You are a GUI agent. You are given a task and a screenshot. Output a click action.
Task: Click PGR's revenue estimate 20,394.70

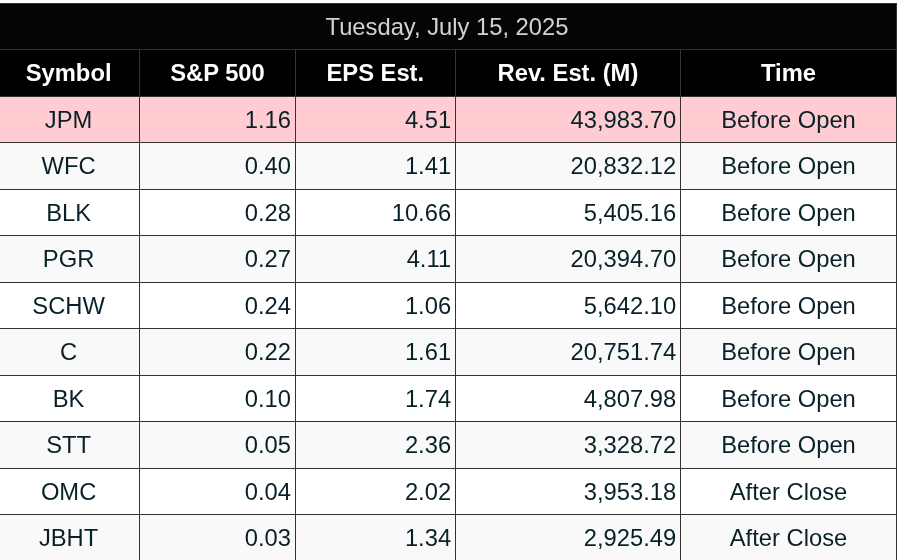(623, 259)
